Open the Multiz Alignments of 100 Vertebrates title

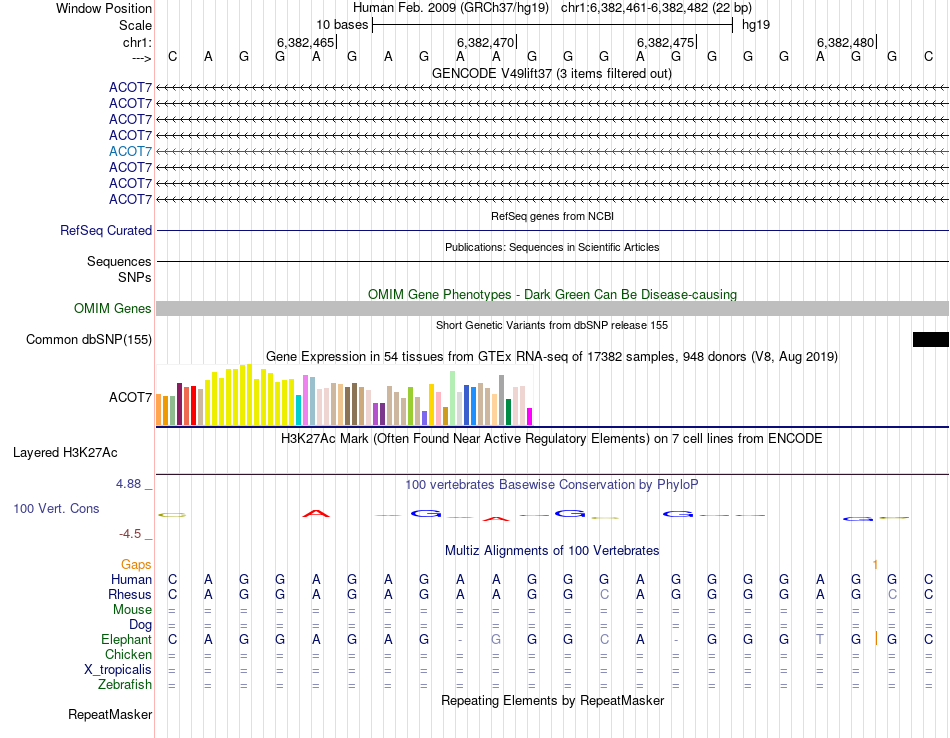pyautogui.click(x=552, y=551)
